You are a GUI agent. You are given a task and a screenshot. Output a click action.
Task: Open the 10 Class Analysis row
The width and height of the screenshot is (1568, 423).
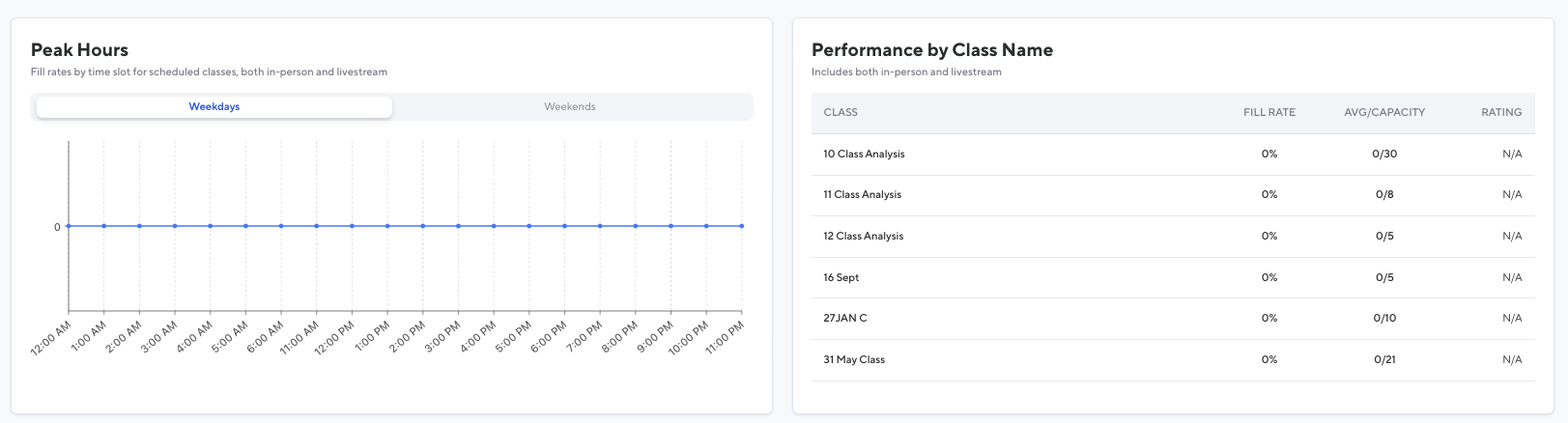tap(864, 155)
